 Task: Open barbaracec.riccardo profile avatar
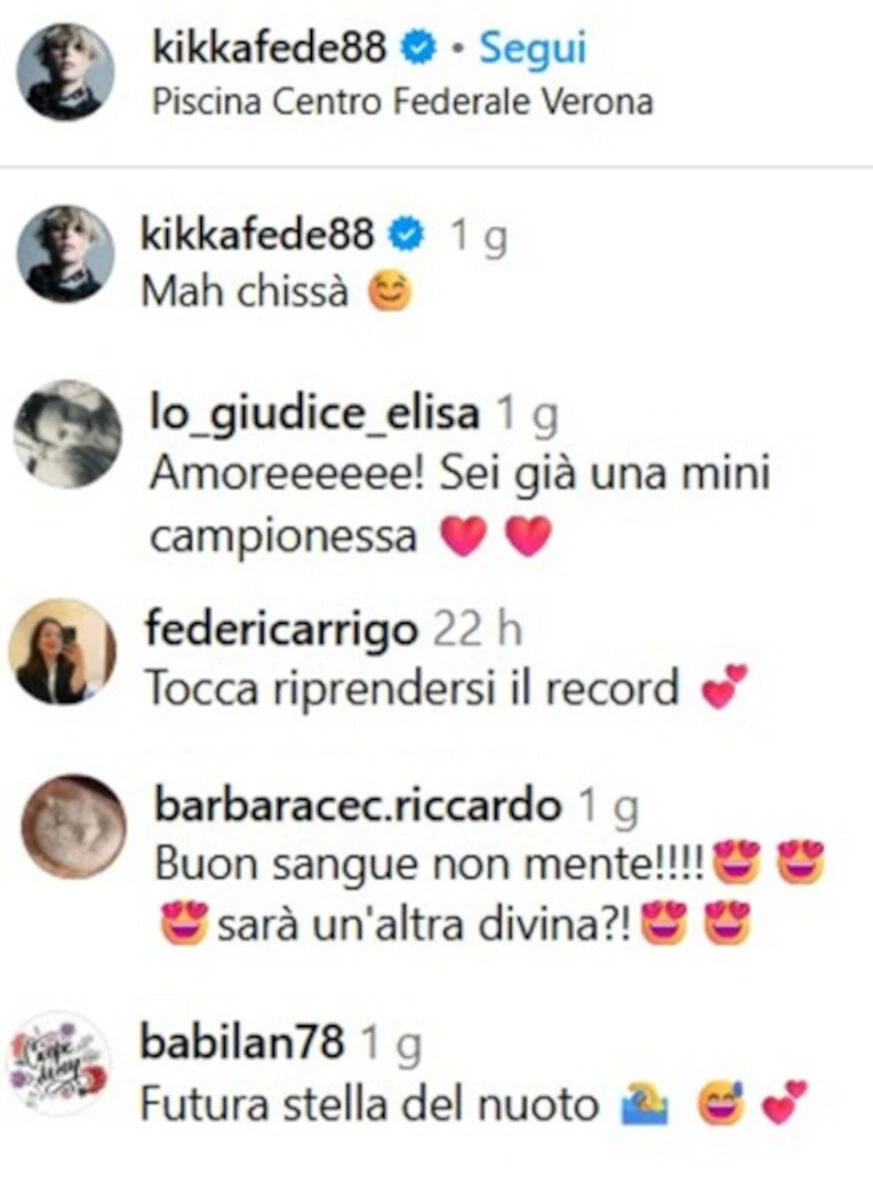74,827
